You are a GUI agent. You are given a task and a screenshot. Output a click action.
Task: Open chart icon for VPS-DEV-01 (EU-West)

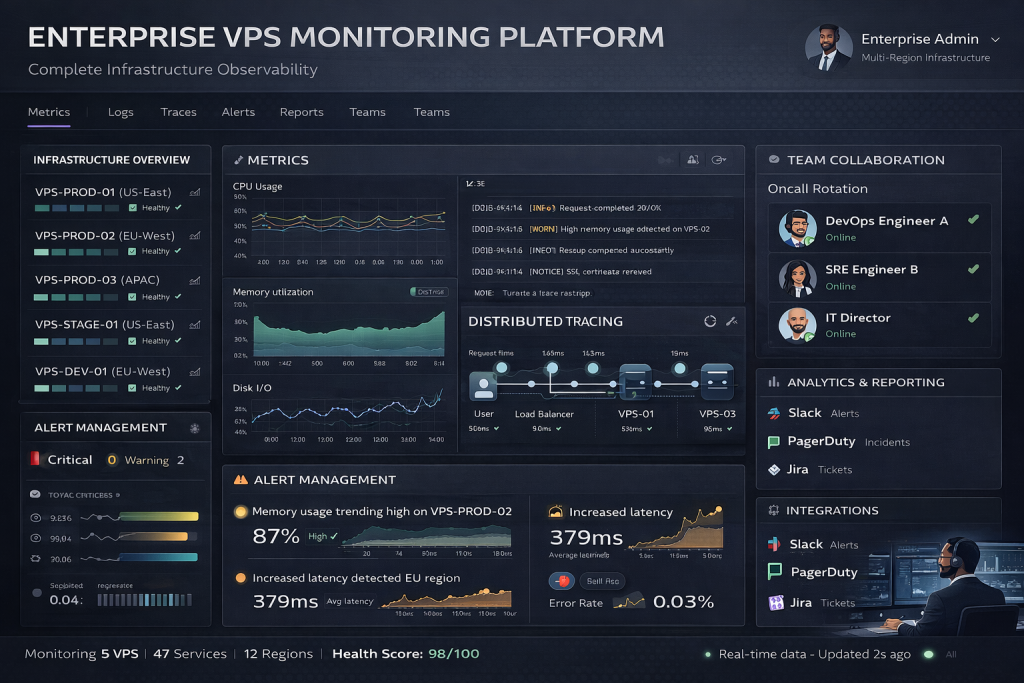click(195, 372)
